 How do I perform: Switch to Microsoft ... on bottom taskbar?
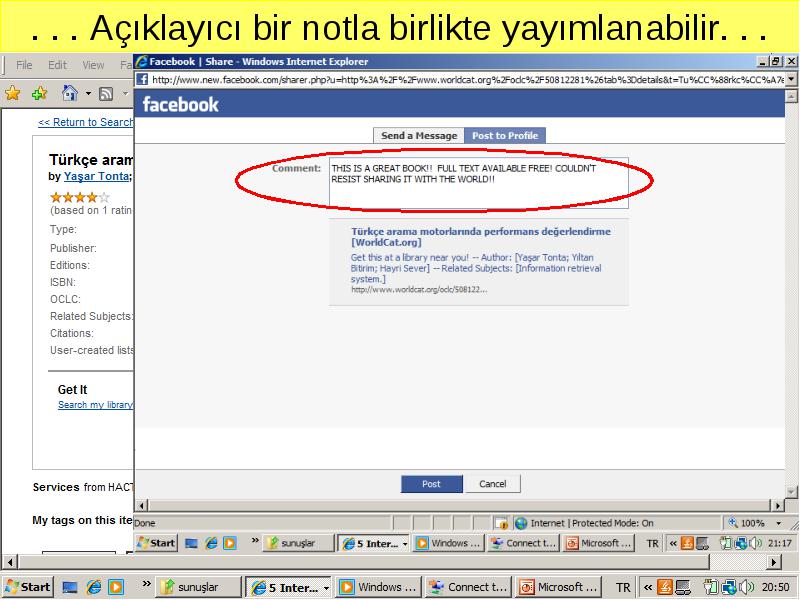558,587
